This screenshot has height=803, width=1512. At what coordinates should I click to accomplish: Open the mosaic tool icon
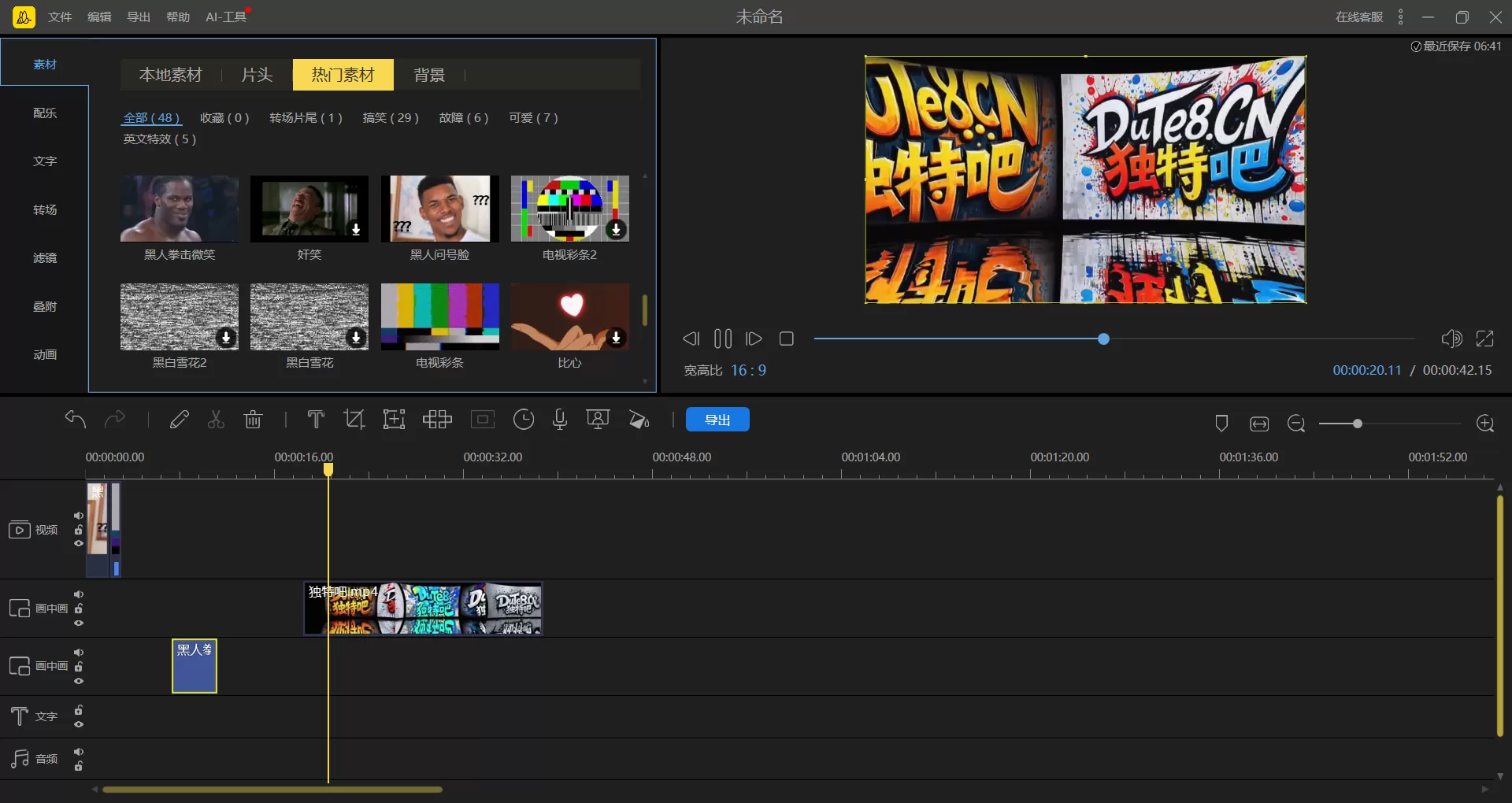[x=437, y=420]
